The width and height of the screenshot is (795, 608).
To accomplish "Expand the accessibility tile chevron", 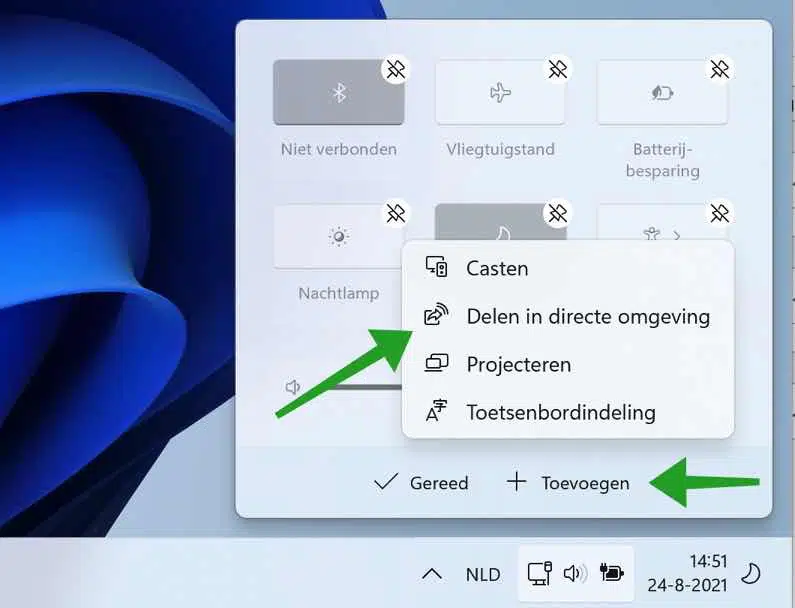I will (x=677, y=235).
